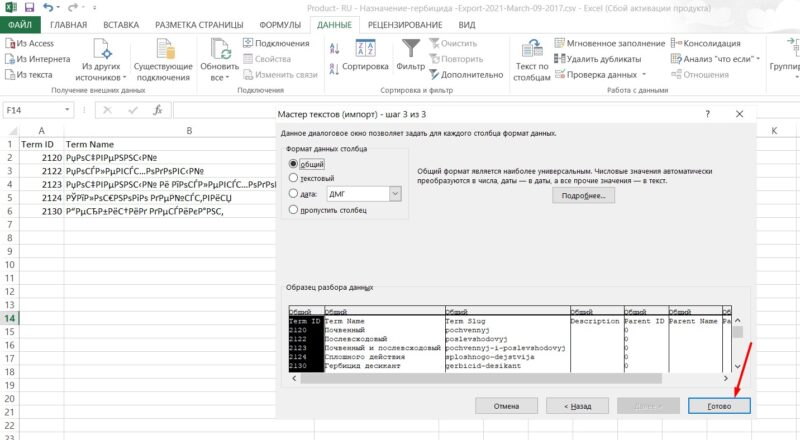
Task: Expand Проверка данных dropdown arrow
Action: (644, 75)
